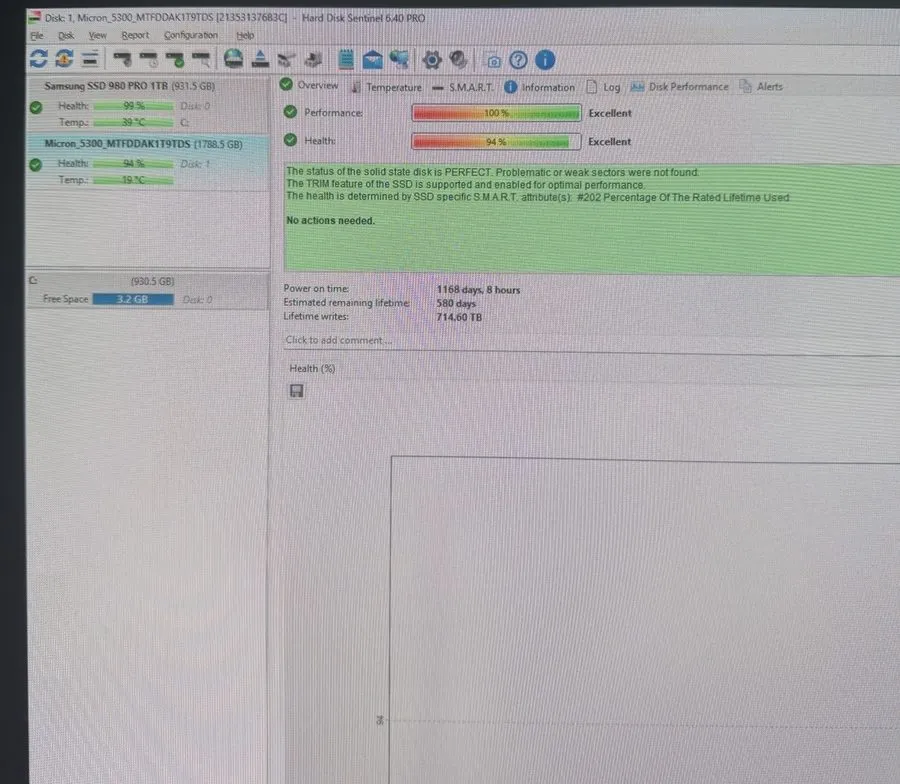Select the Micron_5300_MTFDDAK1T9TDS disk
900x784 pixels.
click(x=148, y=162)
